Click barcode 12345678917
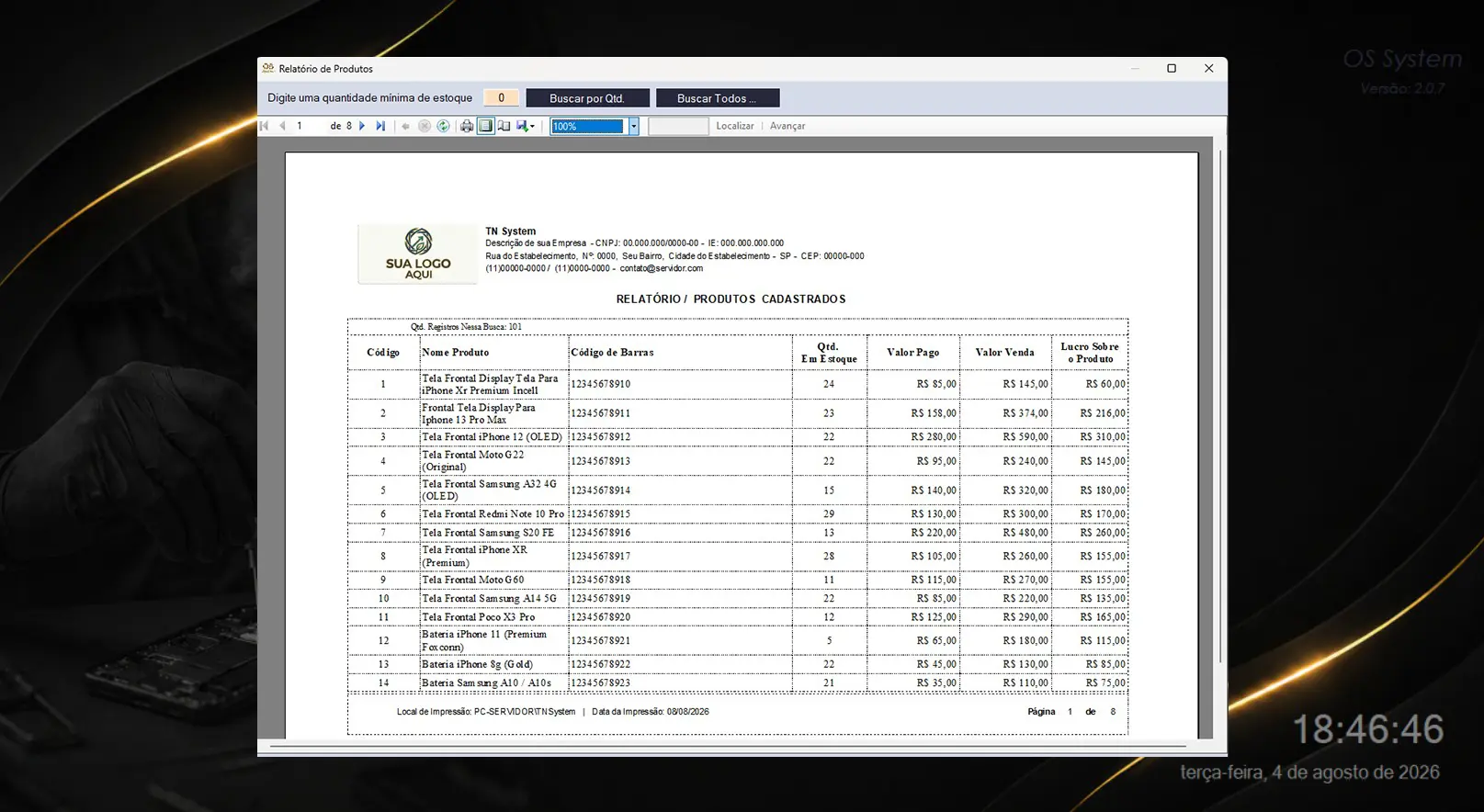 tap(601, 557)
